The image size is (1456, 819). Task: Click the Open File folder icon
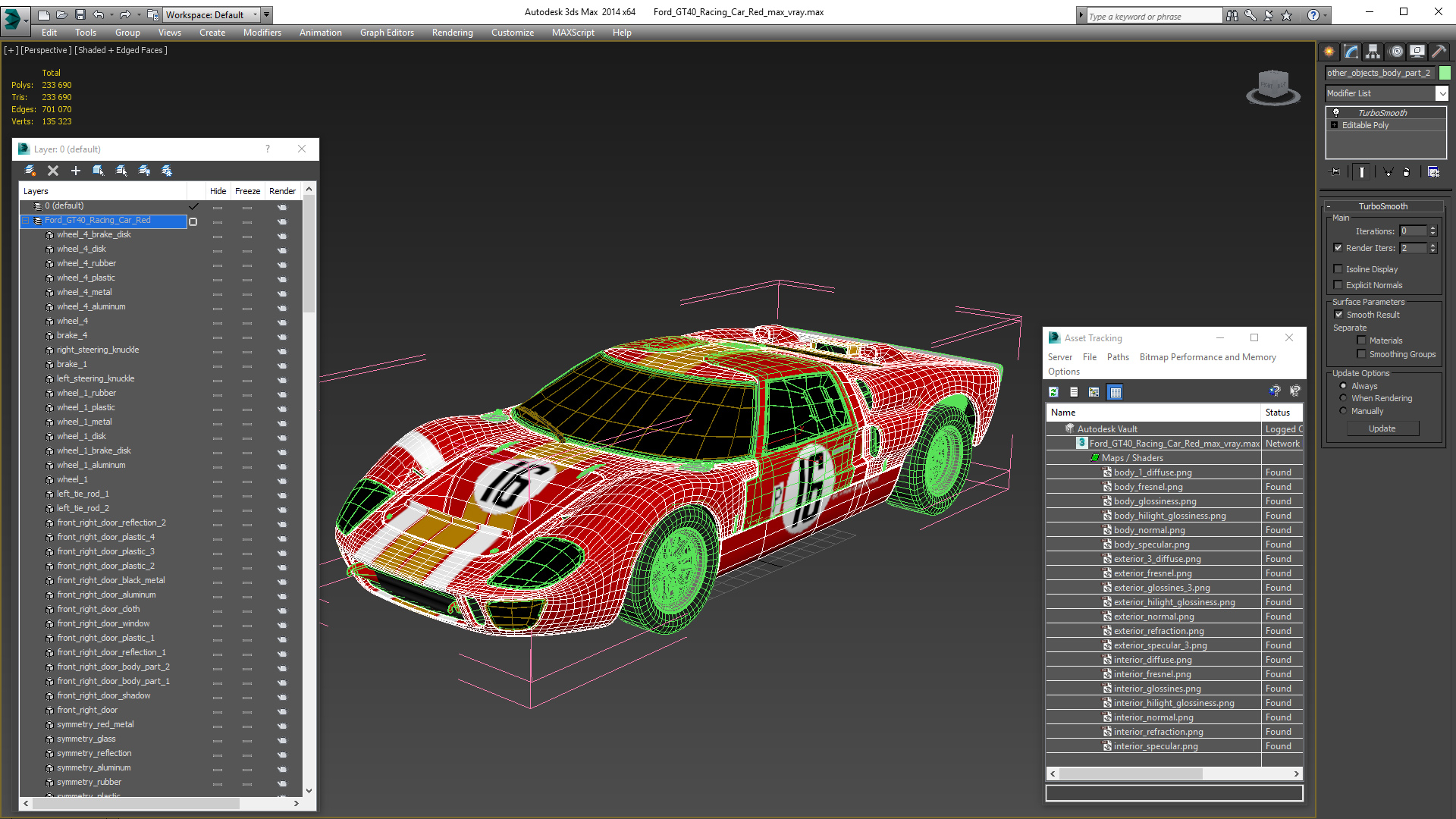coord(61,14)
